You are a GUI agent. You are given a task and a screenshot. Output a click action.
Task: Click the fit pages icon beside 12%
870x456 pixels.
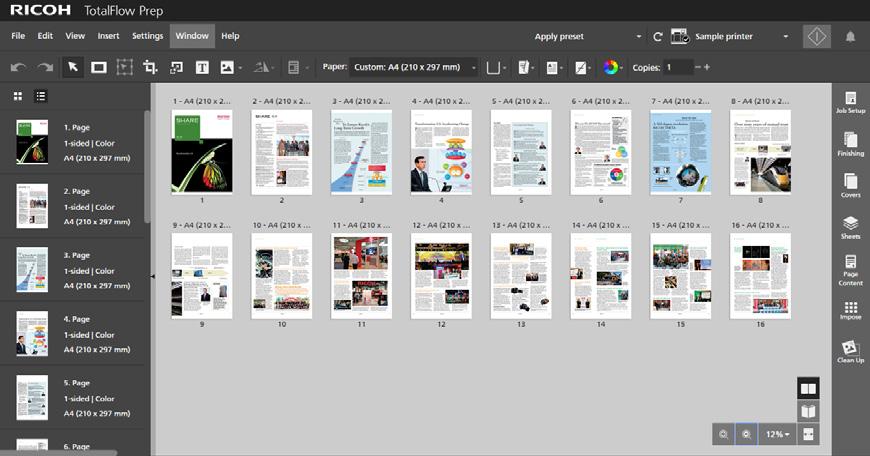pos(808,434)
